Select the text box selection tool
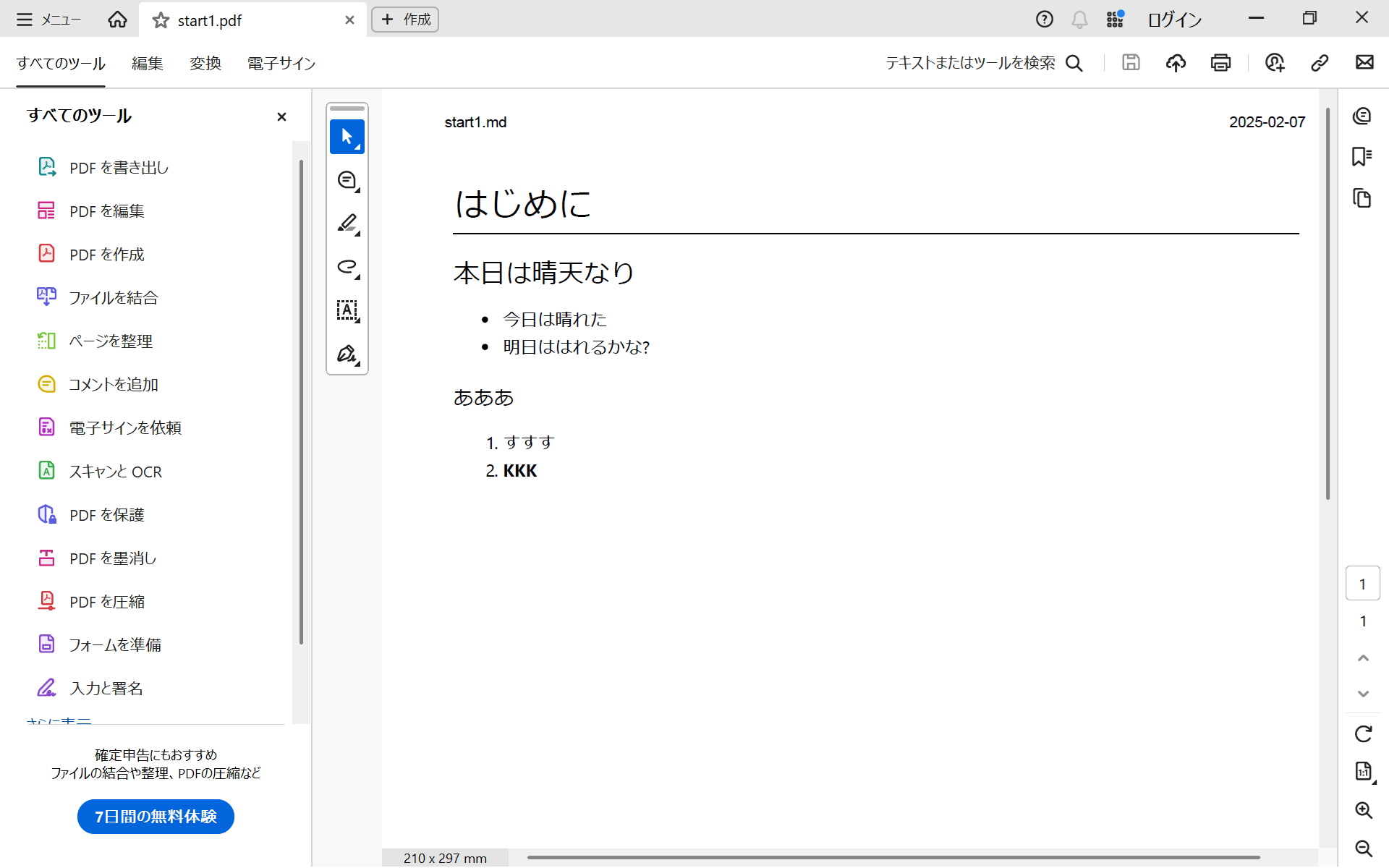 (x=347, y=310)
